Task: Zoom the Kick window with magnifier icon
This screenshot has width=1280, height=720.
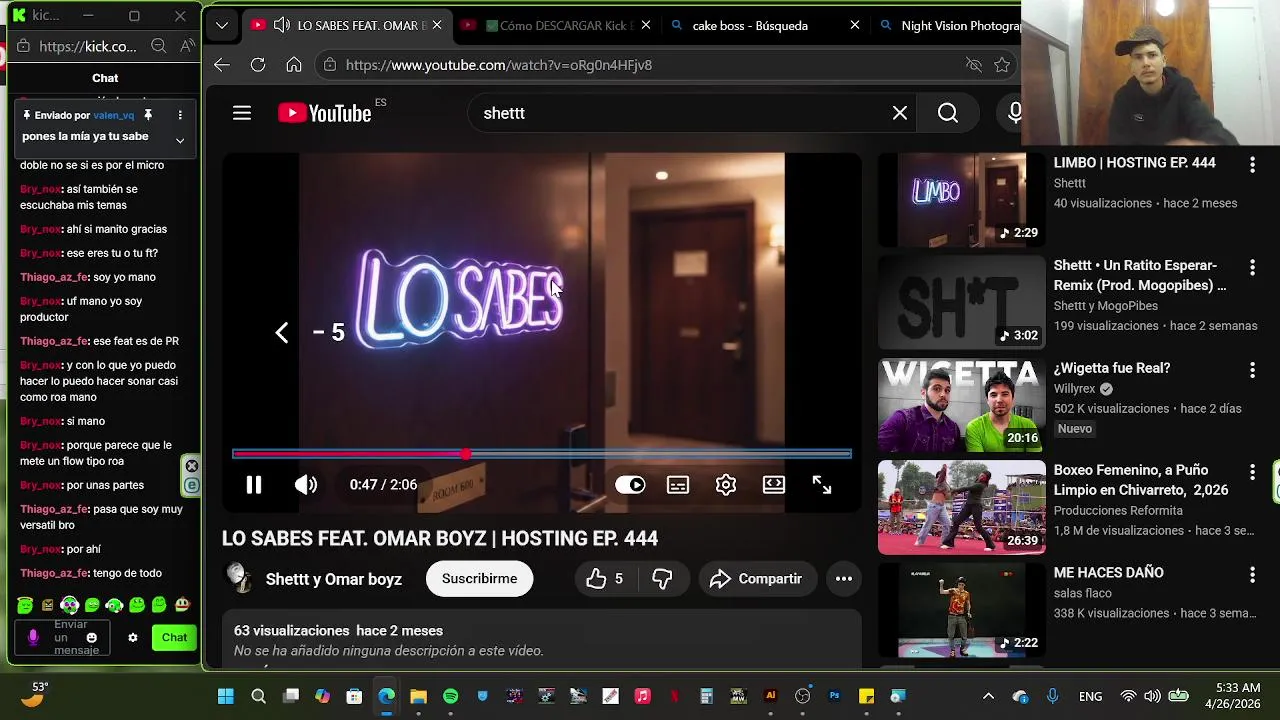Action: [158, 46]
